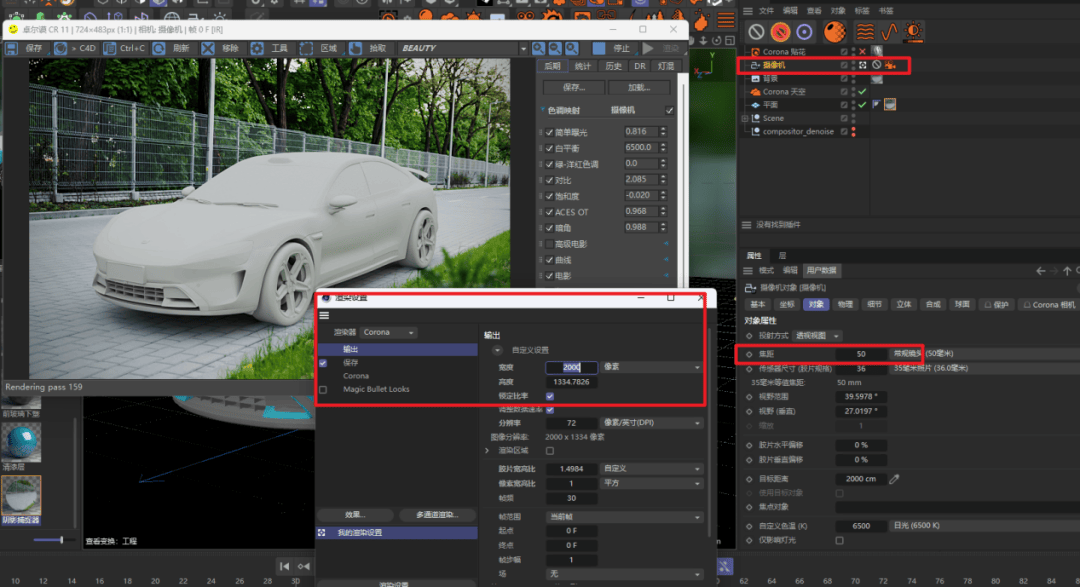Screen dimensions: 1080x587
Task: Select the 区域 region render icon
Action: click(306, 48)
